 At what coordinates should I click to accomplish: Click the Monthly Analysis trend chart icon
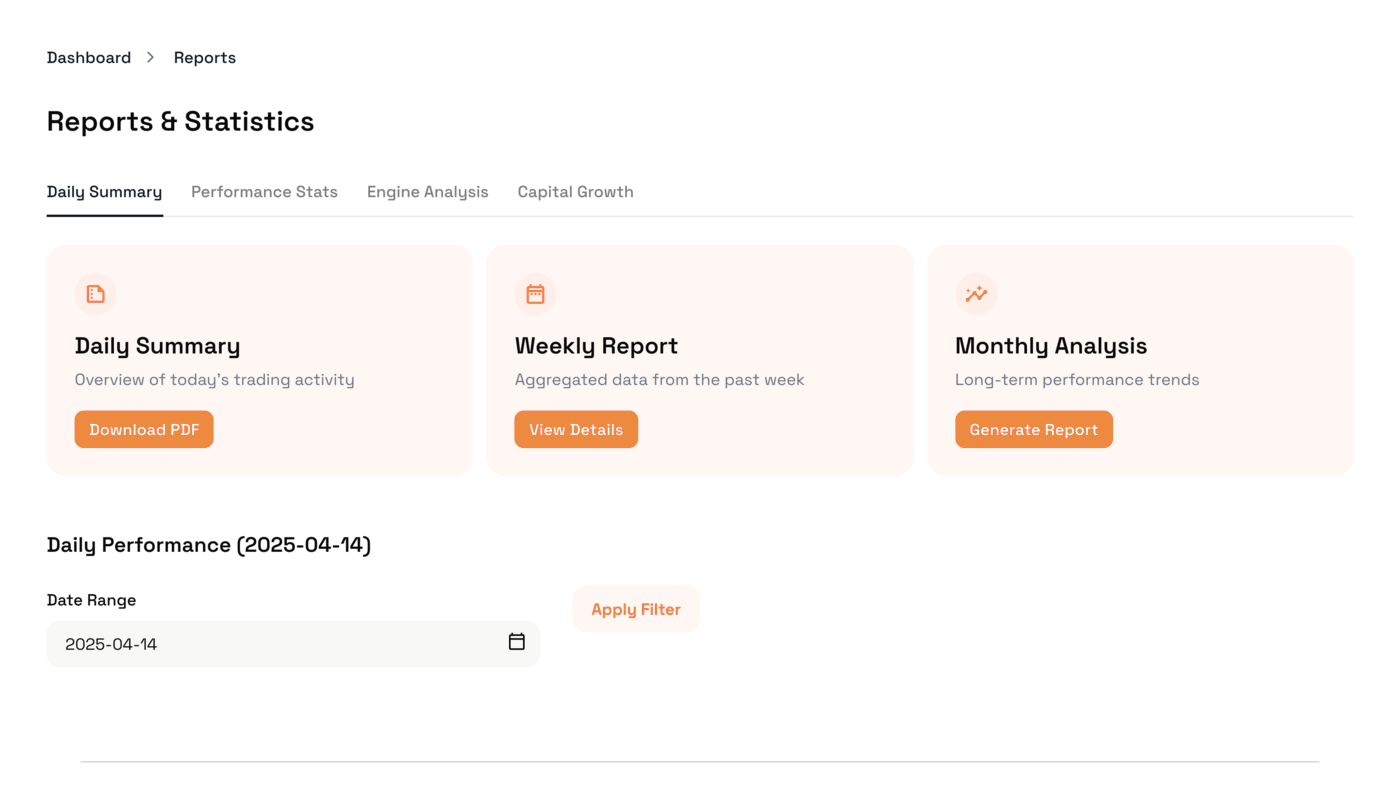coord(976,294)
